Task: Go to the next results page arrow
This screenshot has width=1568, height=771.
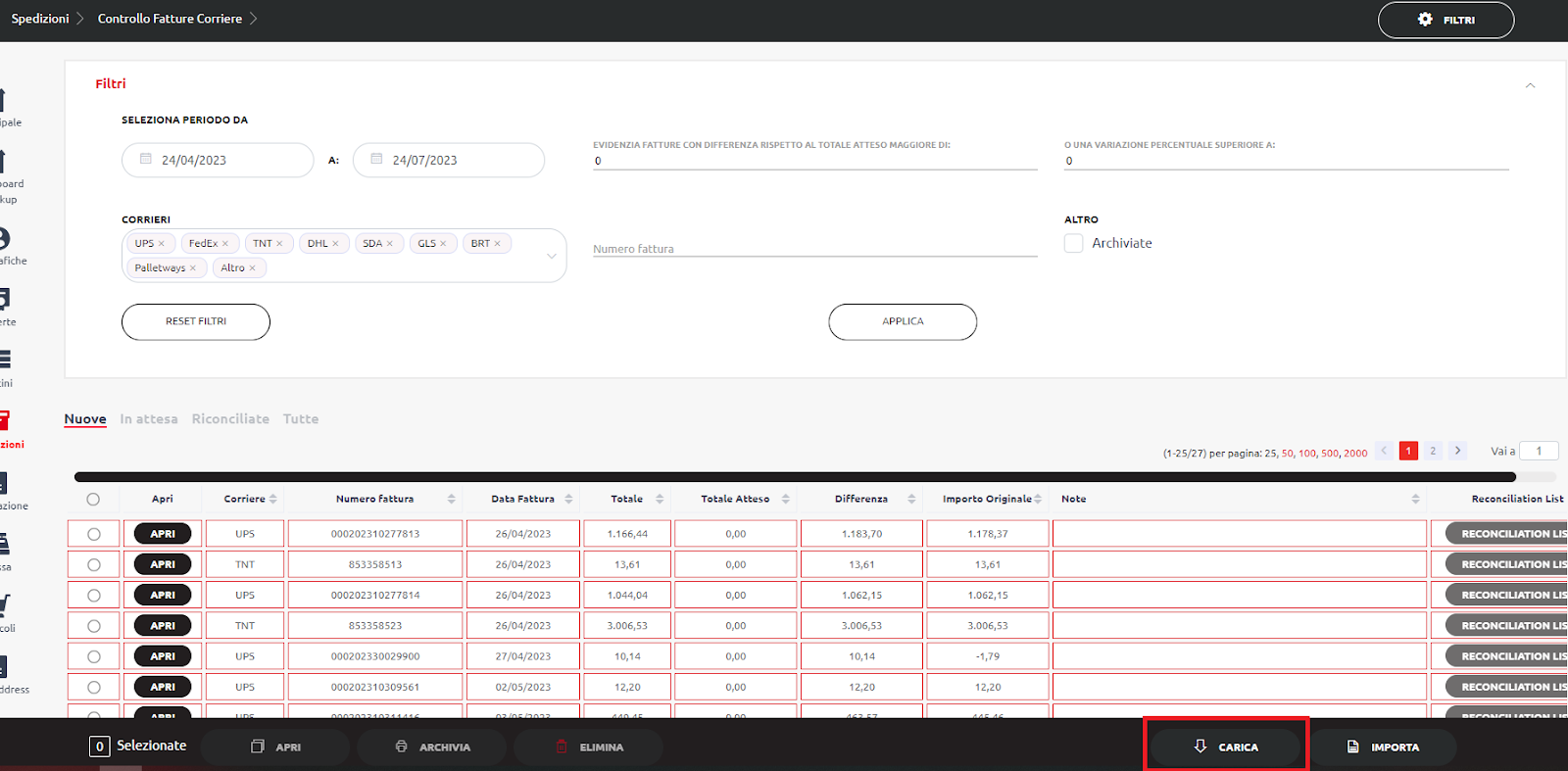Action: coord(1458,451)
